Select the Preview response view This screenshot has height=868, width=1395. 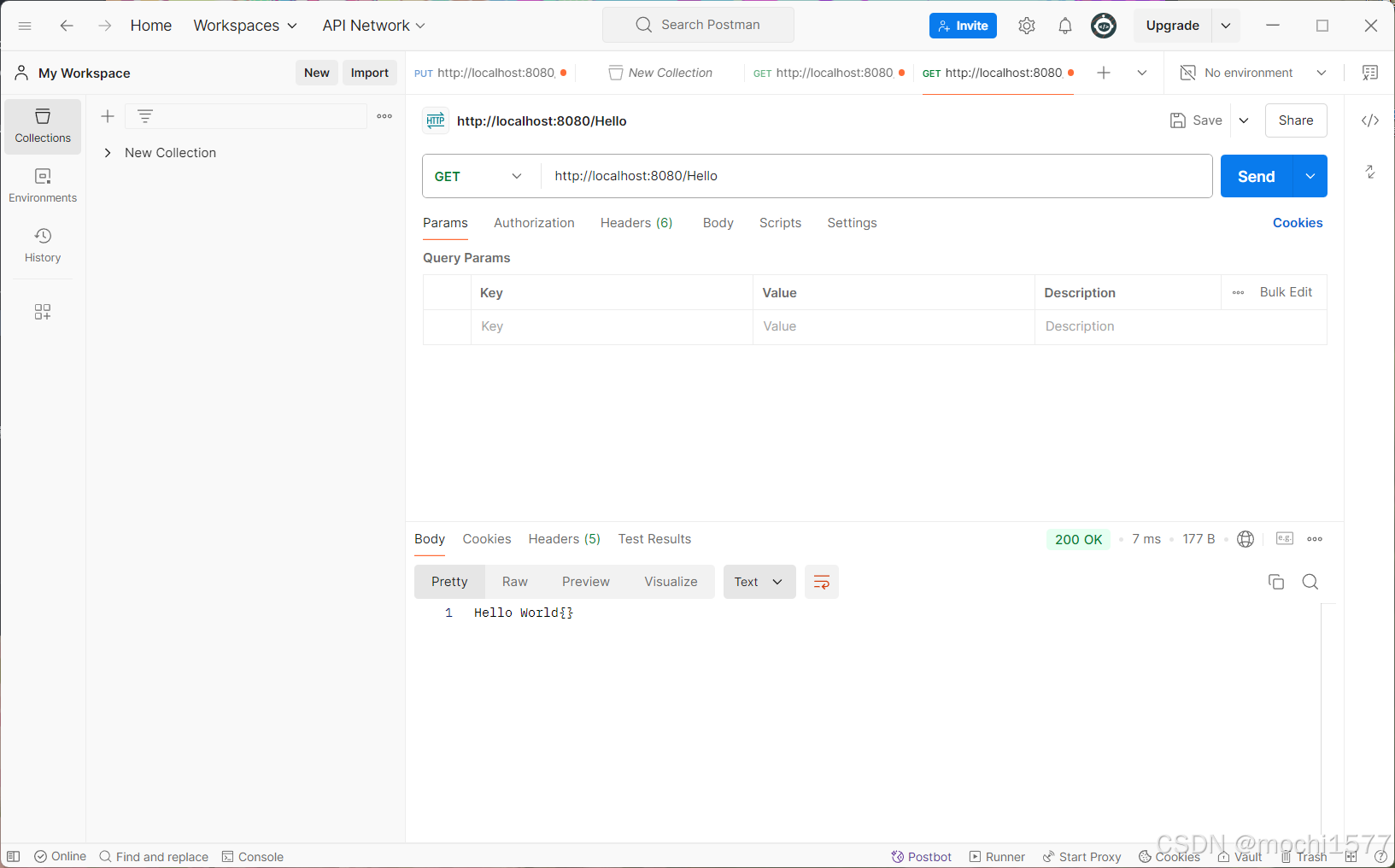pos(586,582)
